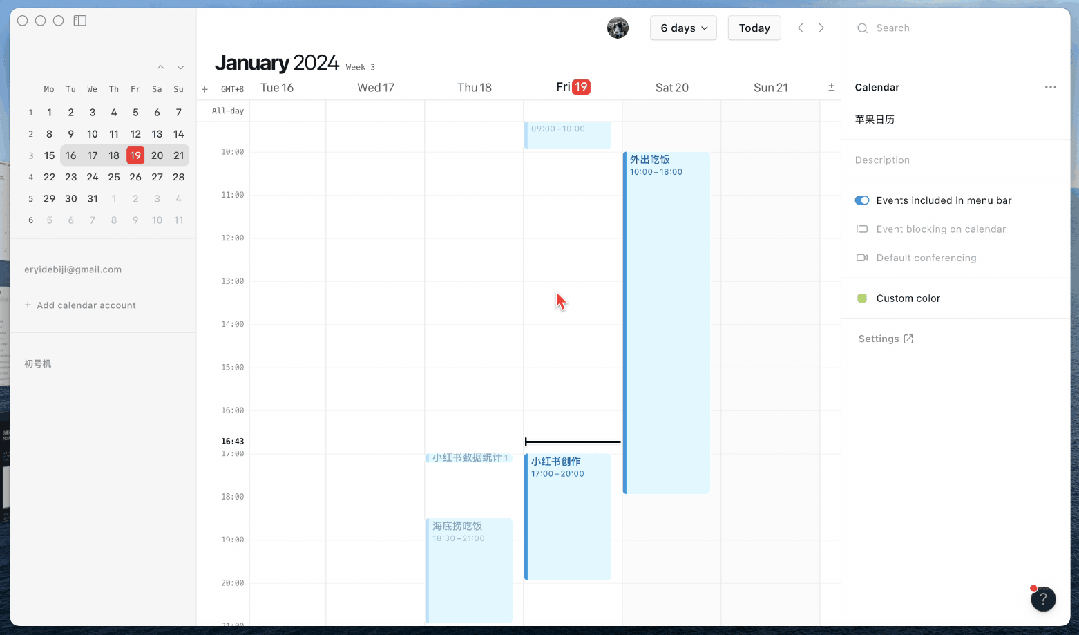Go to next month with the down chevron
This screenshot has height=635, width=1079.
pyautogui.click(x=180, y=67)
